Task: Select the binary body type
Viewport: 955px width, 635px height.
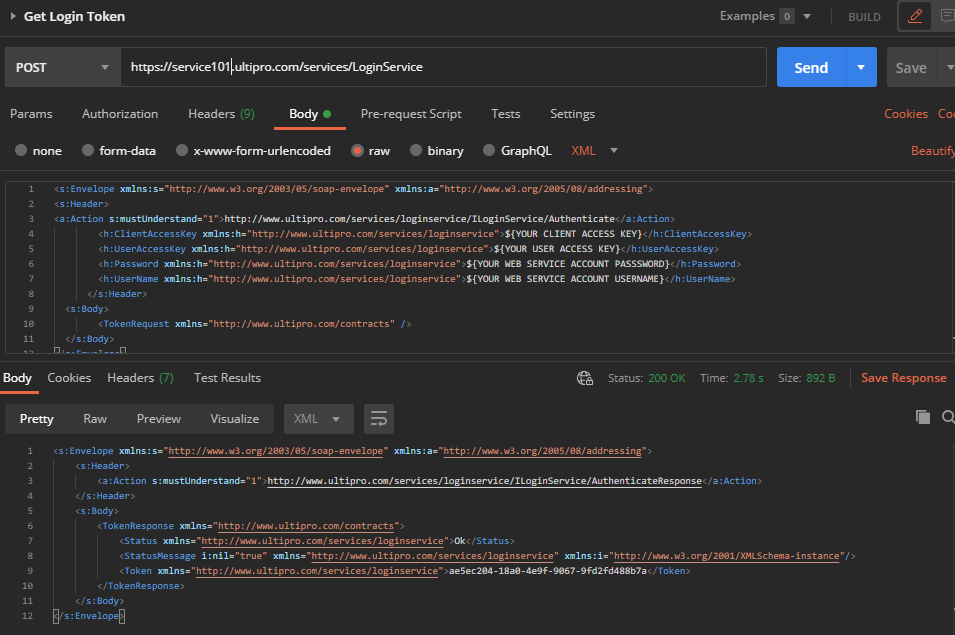Action: click(x=437, y=150)
